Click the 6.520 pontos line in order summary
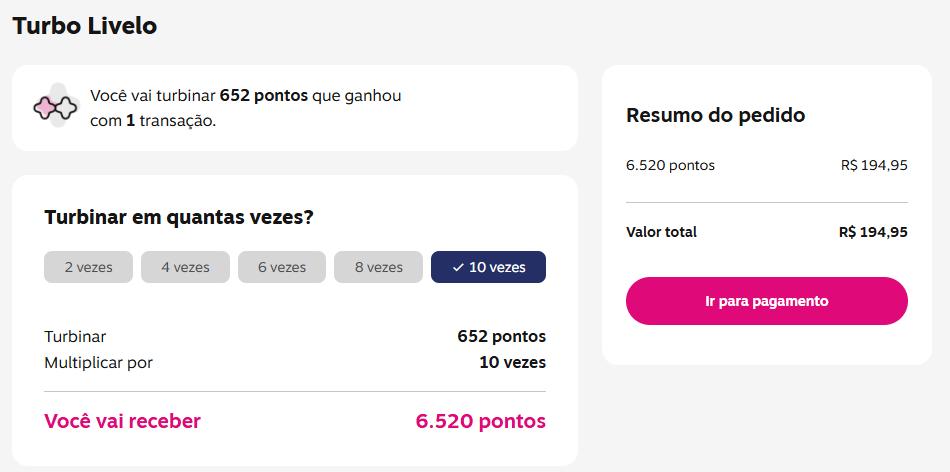 click(670, 165)
